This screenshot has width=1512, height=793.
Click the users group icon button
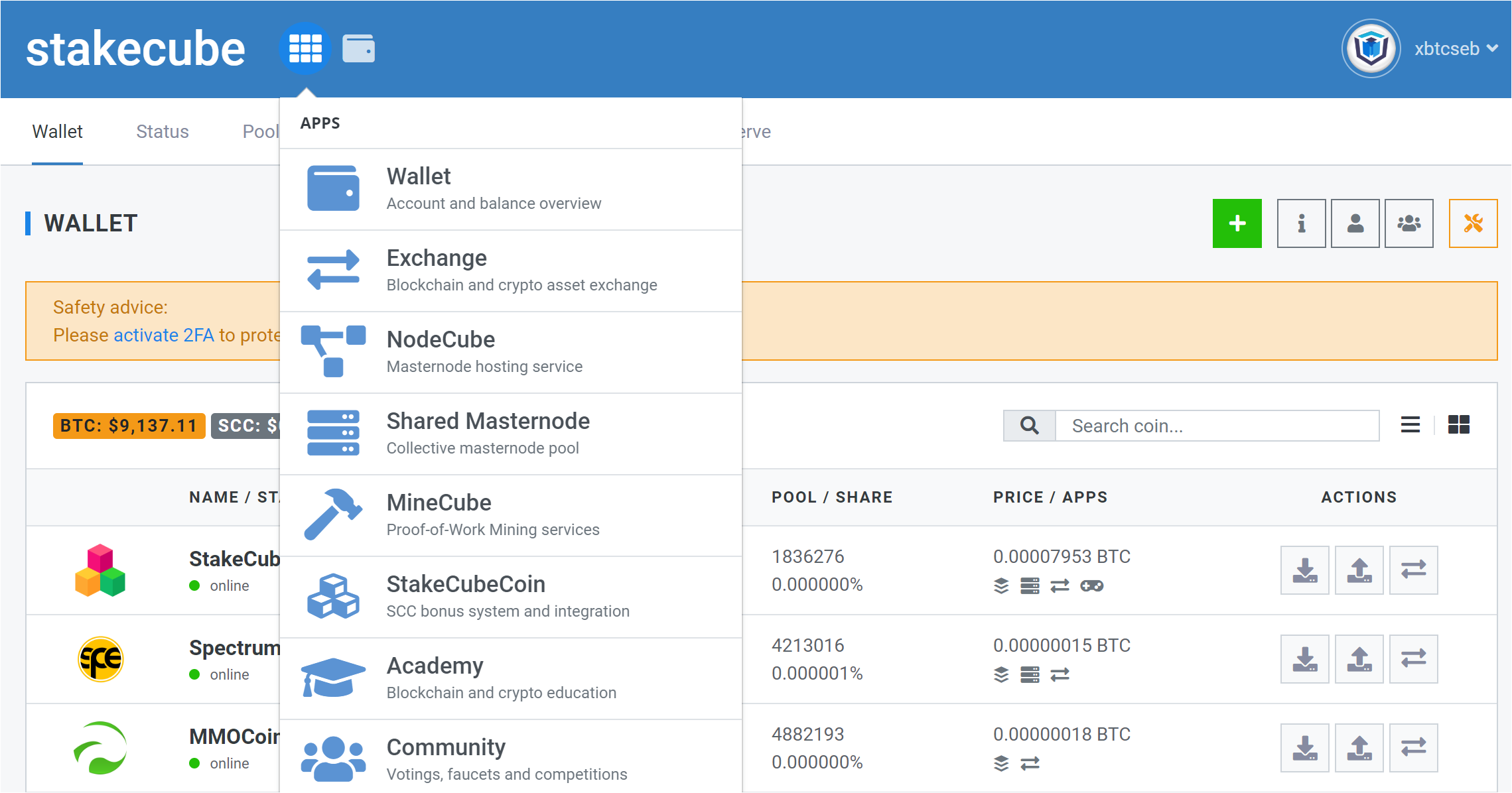click(x=1409, y=223)
